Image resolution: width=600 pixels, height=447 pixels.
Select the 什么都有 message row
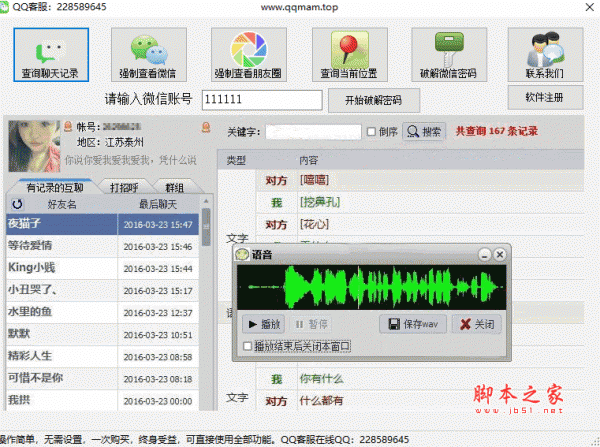[420, 401]
